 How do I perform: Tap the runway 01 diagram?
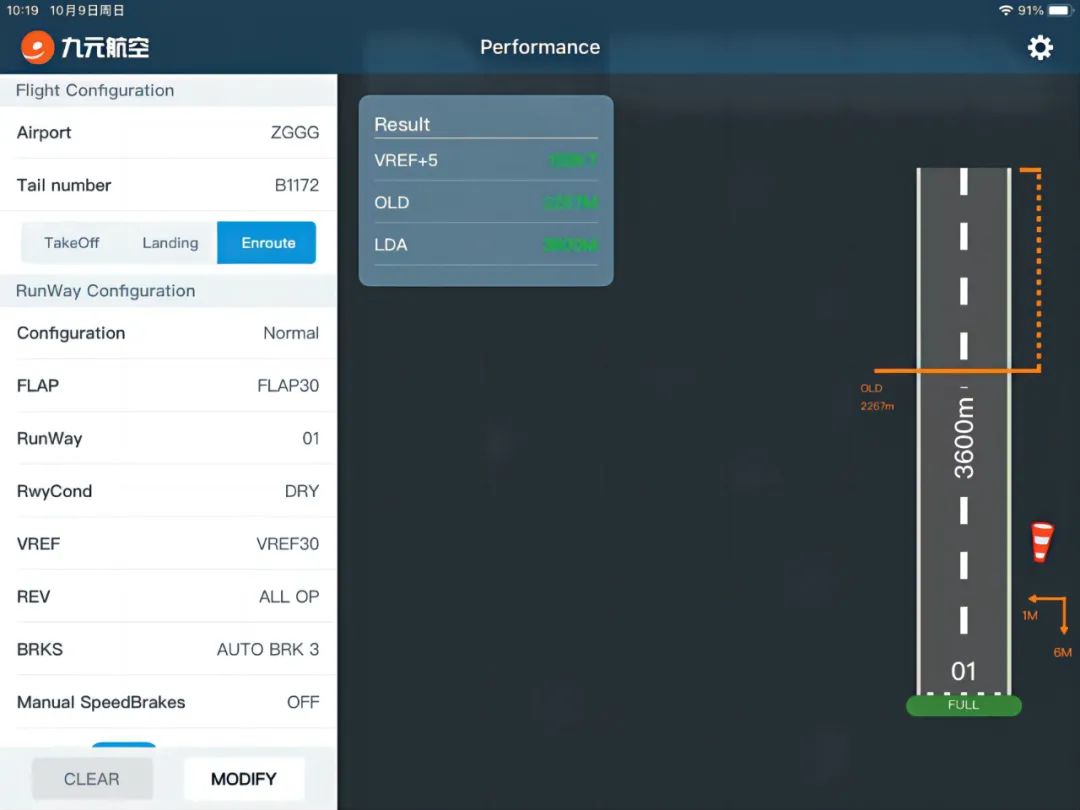963,430
